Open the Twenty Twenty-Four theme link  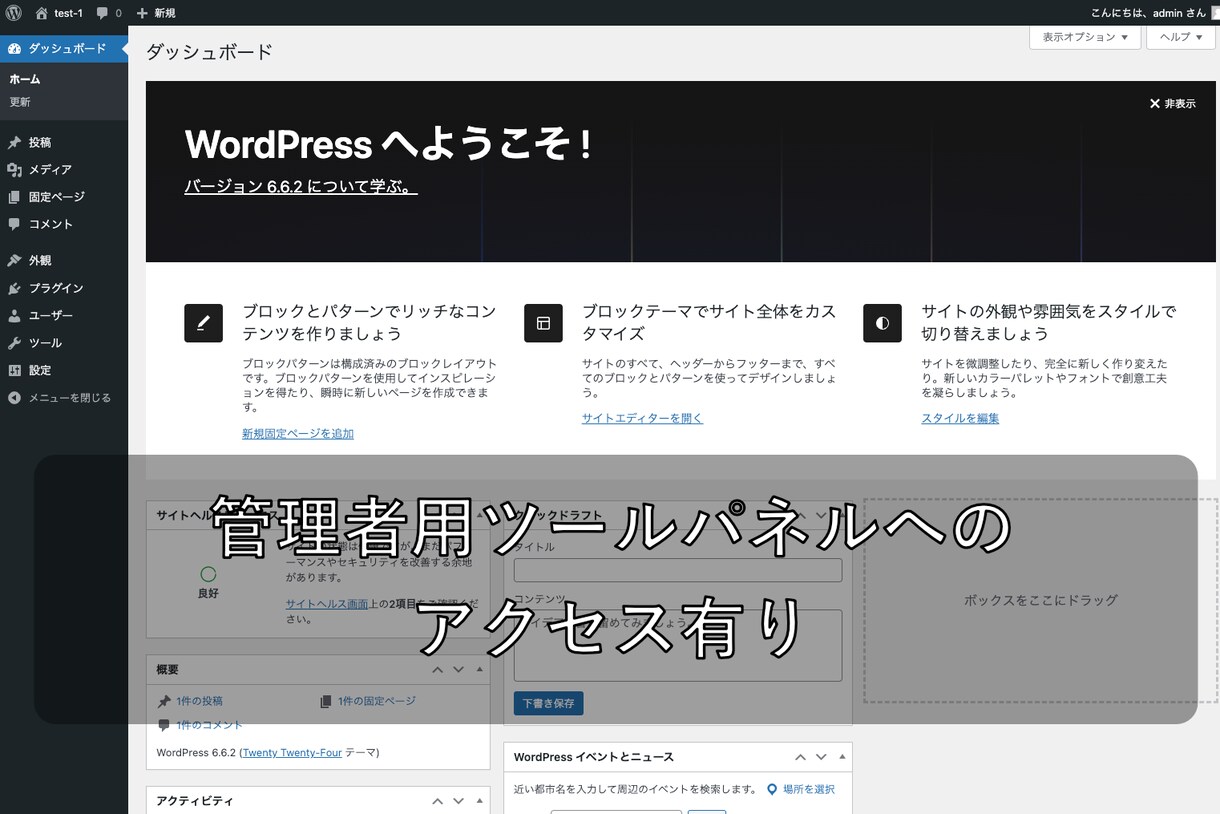point(292,752)
